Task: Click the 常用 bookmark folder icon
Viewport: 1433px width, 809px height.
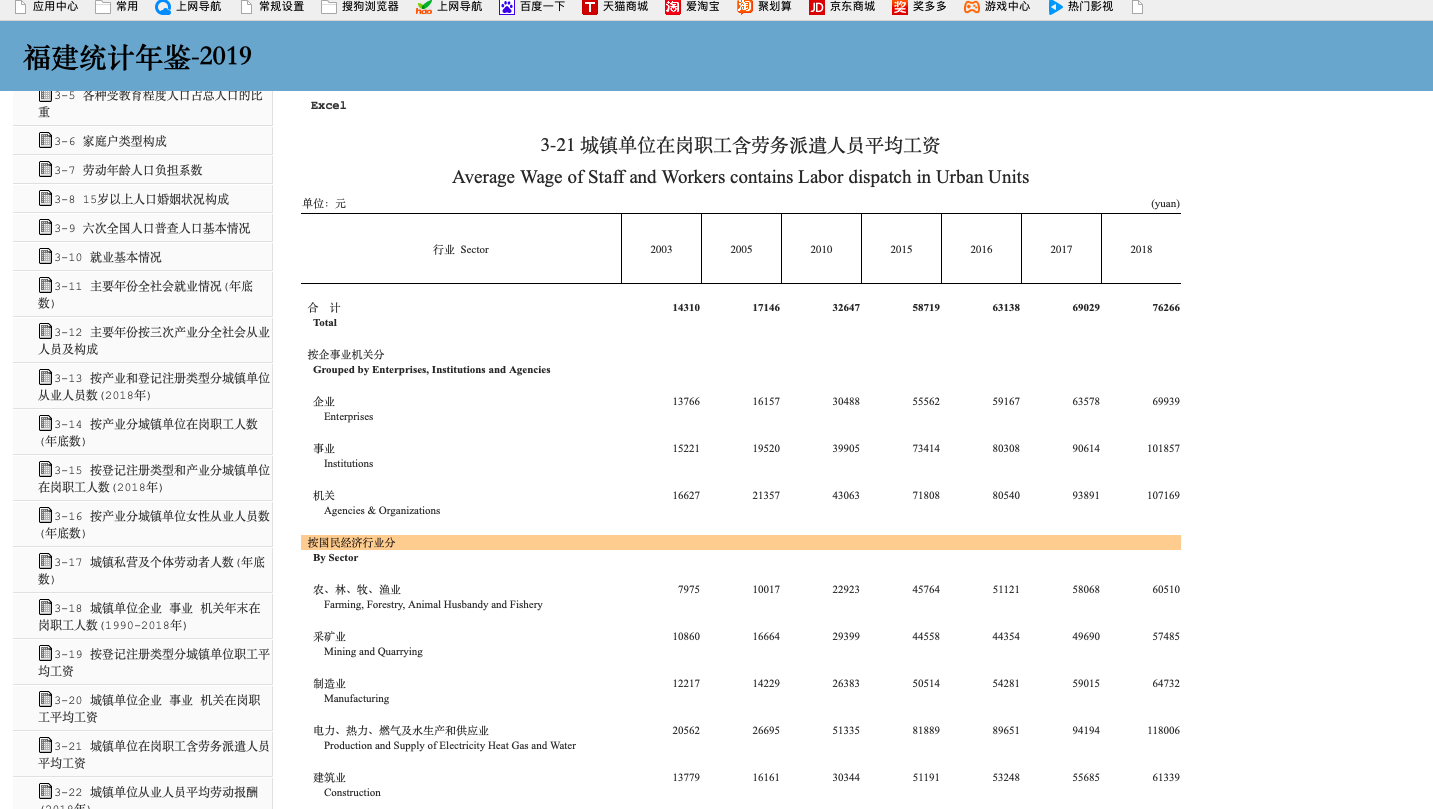Action: [x=103, y=7]
